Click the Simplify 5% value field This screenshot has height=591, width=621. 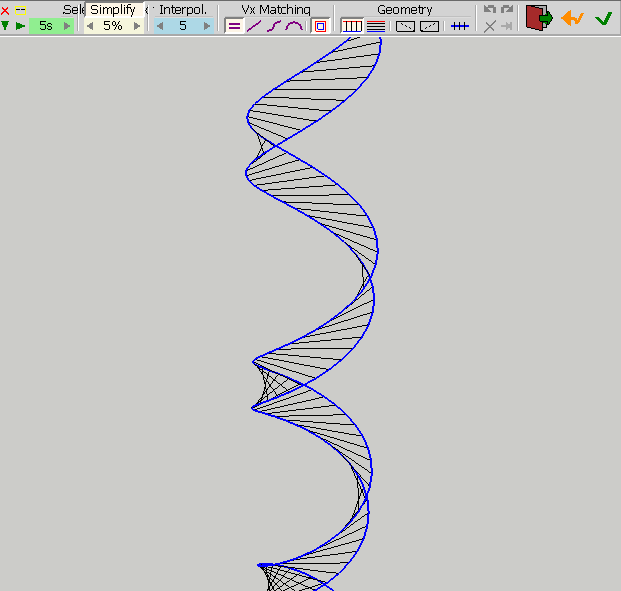coord(113,26)
